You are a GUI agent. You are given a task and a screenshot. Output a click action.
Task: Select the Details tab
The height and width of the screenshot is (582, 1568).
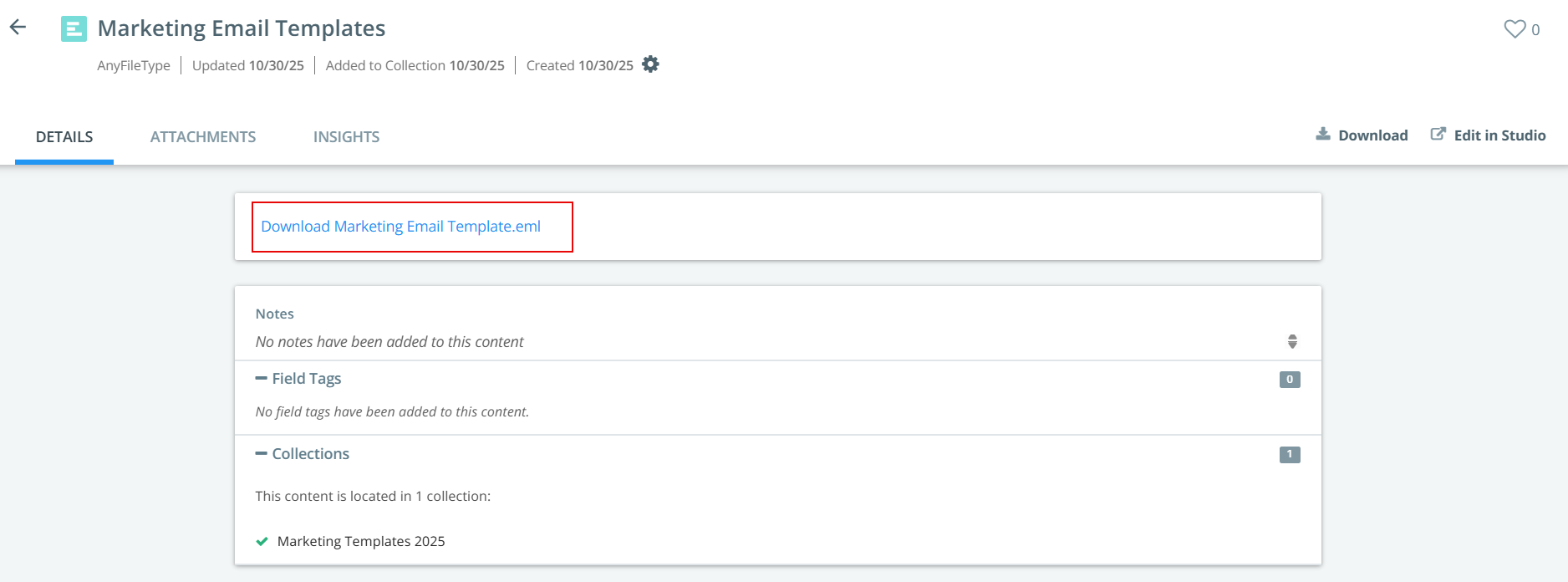pyautogui.click(x=64, y=137)
